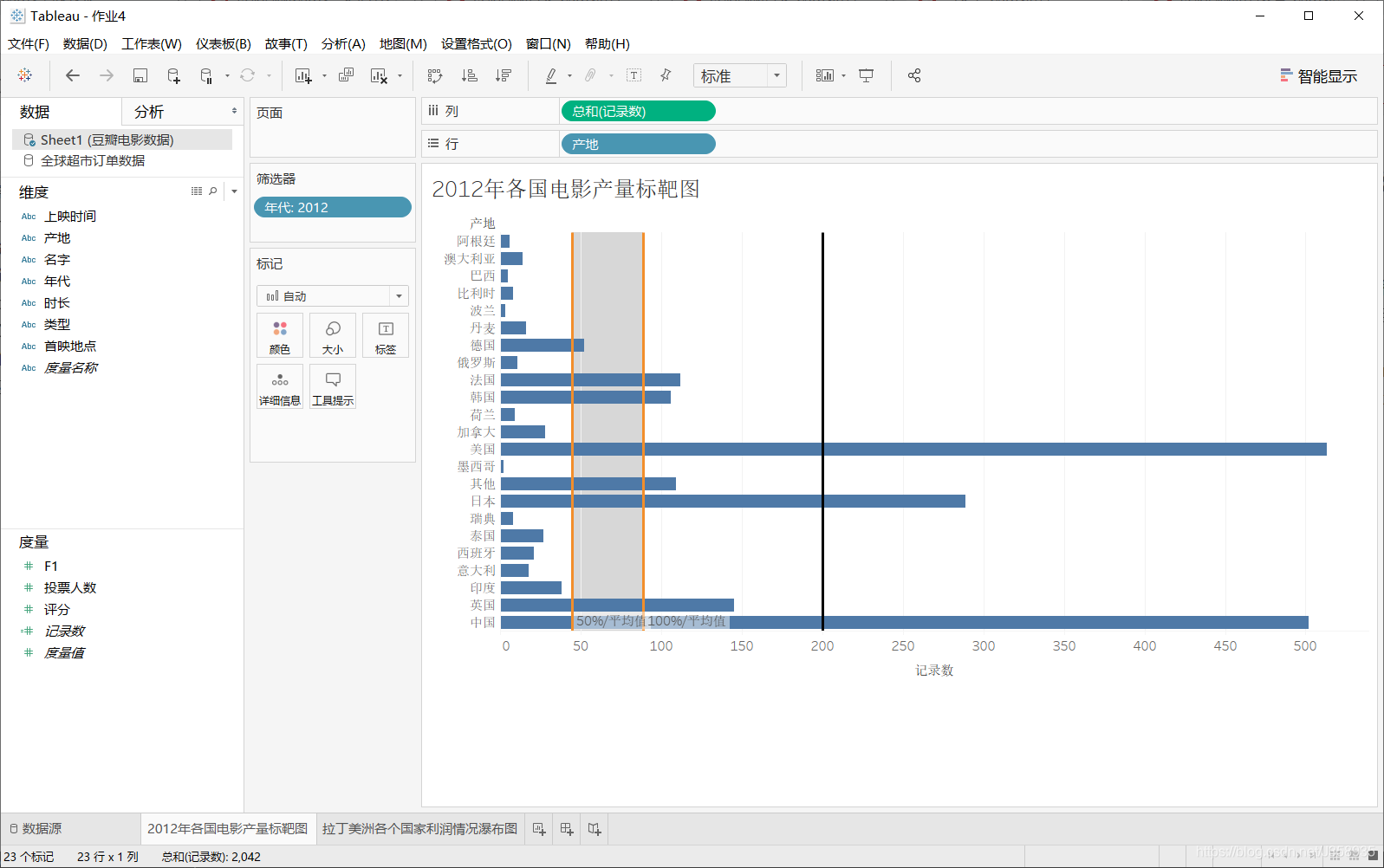Create a new worksheet with the toolbar icon

(303, 75)
